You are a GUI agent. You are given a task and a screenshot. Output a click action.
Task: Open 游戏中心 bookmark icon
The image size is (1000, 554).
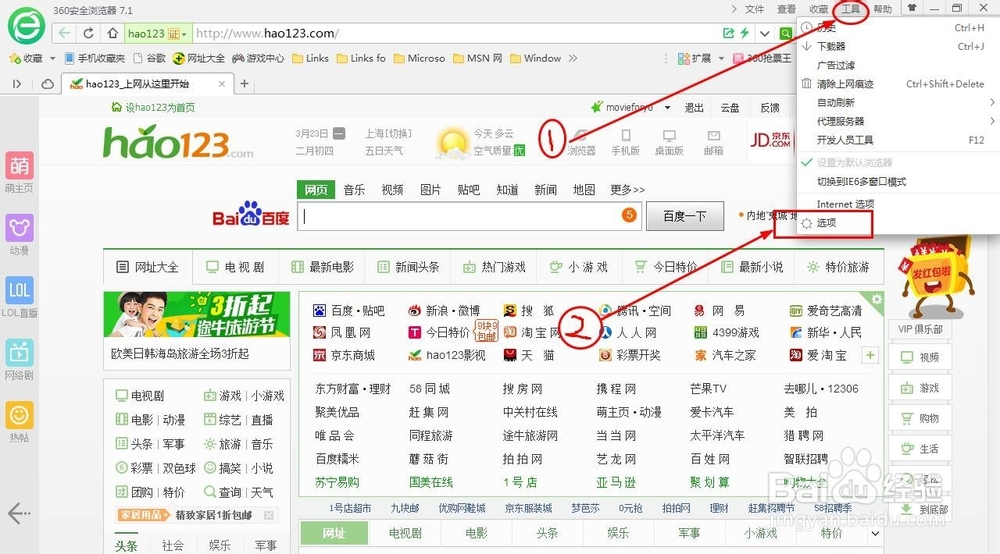pyautogui.click(x=238, y=58)
